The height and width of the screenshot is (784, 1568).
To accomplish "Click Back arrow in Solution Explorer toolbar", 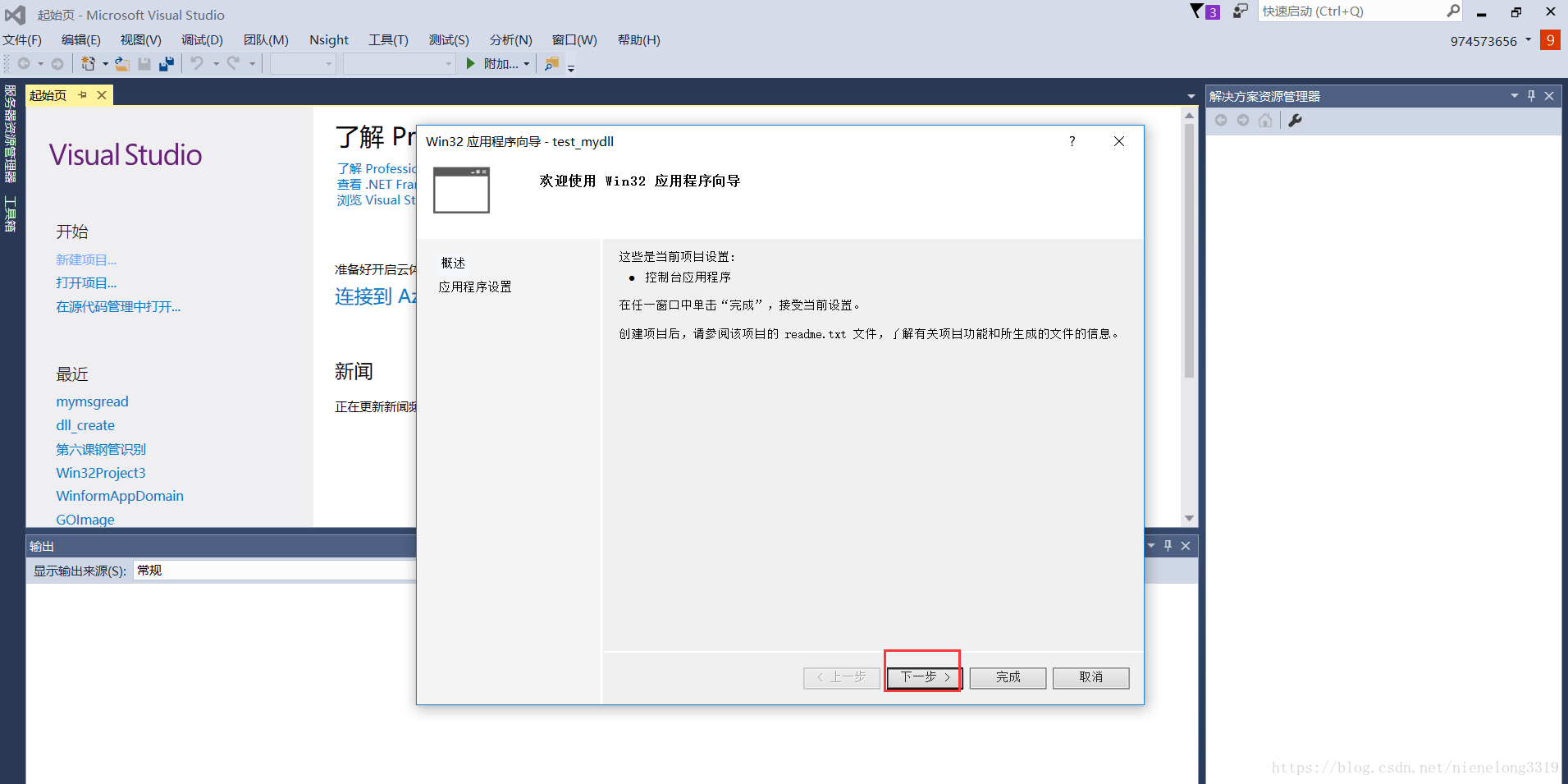I will click(x=1221, y=121).
